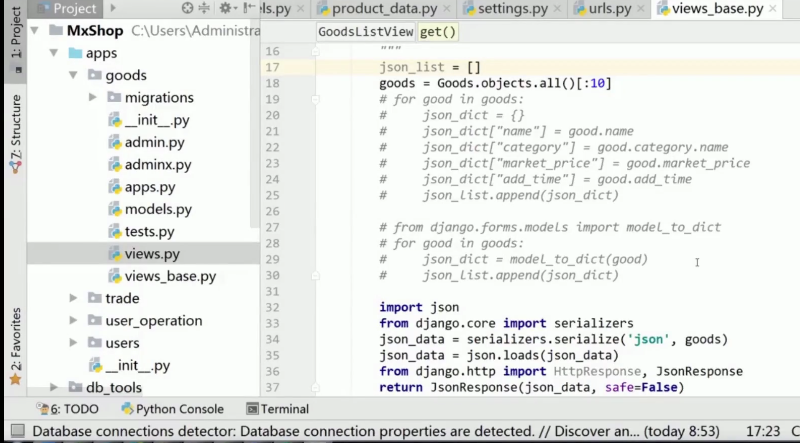
Task: Toggle the code fold marker at line 16
Action: (315, 51)
